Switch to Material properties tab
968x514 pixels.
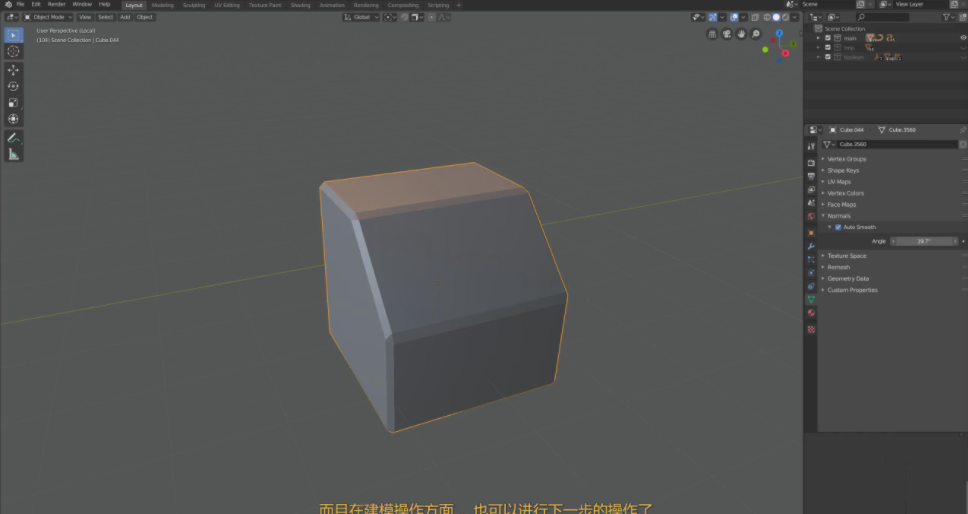pos(811,313)
